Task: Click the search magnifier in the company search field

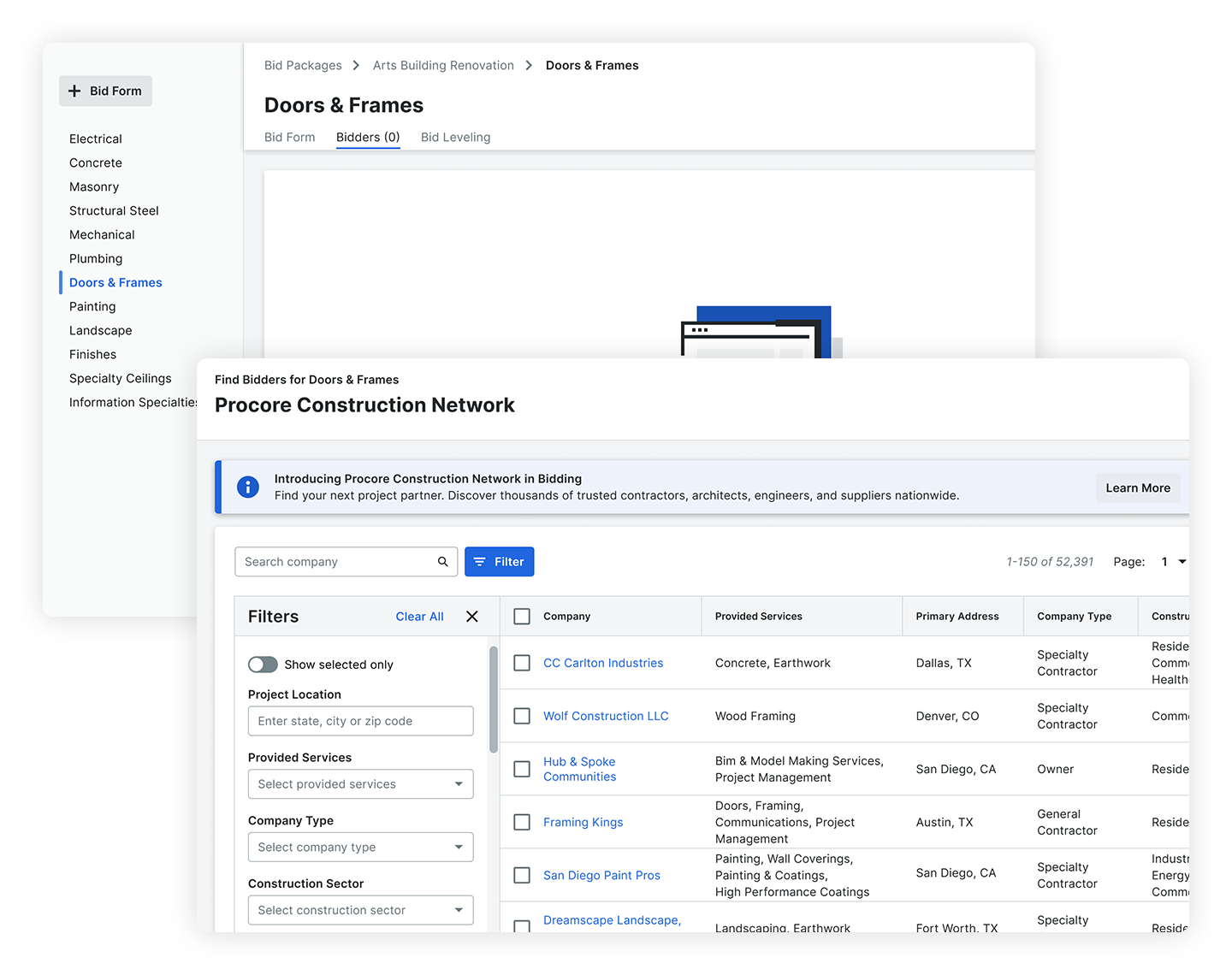Action: point(442,562)
